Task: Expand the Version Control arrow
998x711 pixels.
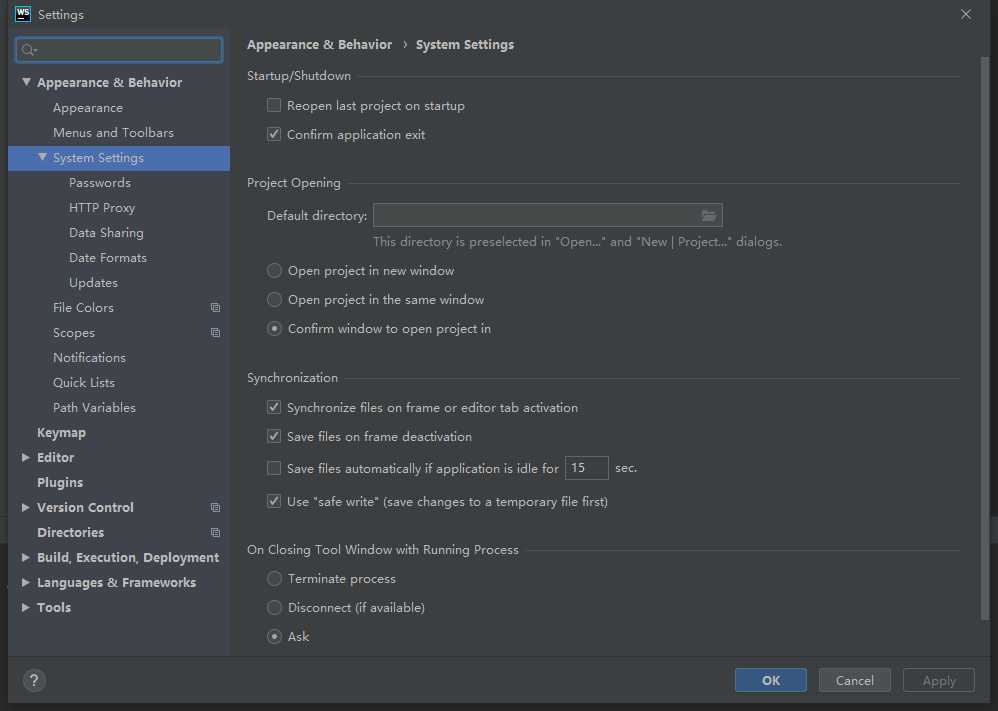Action: (25, 507)
